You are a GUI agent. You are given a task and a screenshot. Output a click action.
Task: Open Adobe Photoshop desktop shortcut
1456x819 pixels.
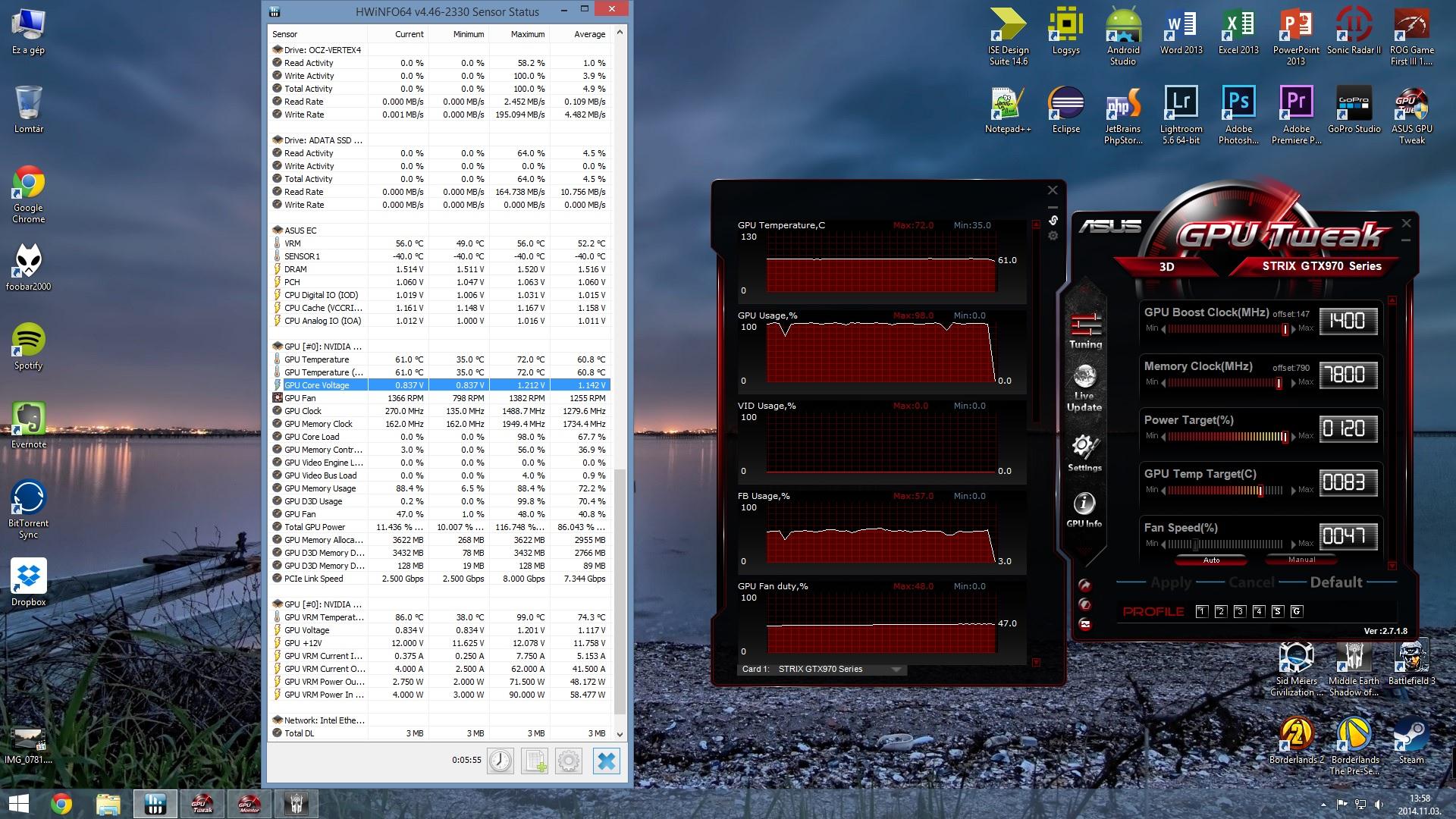[1238, 115]
